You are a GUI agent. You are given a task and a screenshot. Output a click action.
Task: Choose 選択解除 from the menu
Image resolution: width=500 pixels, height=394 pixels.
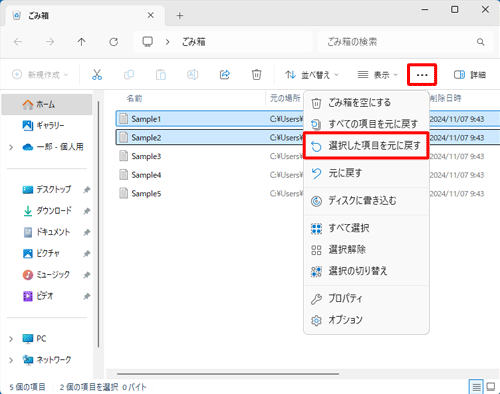(x=366, y=250)
